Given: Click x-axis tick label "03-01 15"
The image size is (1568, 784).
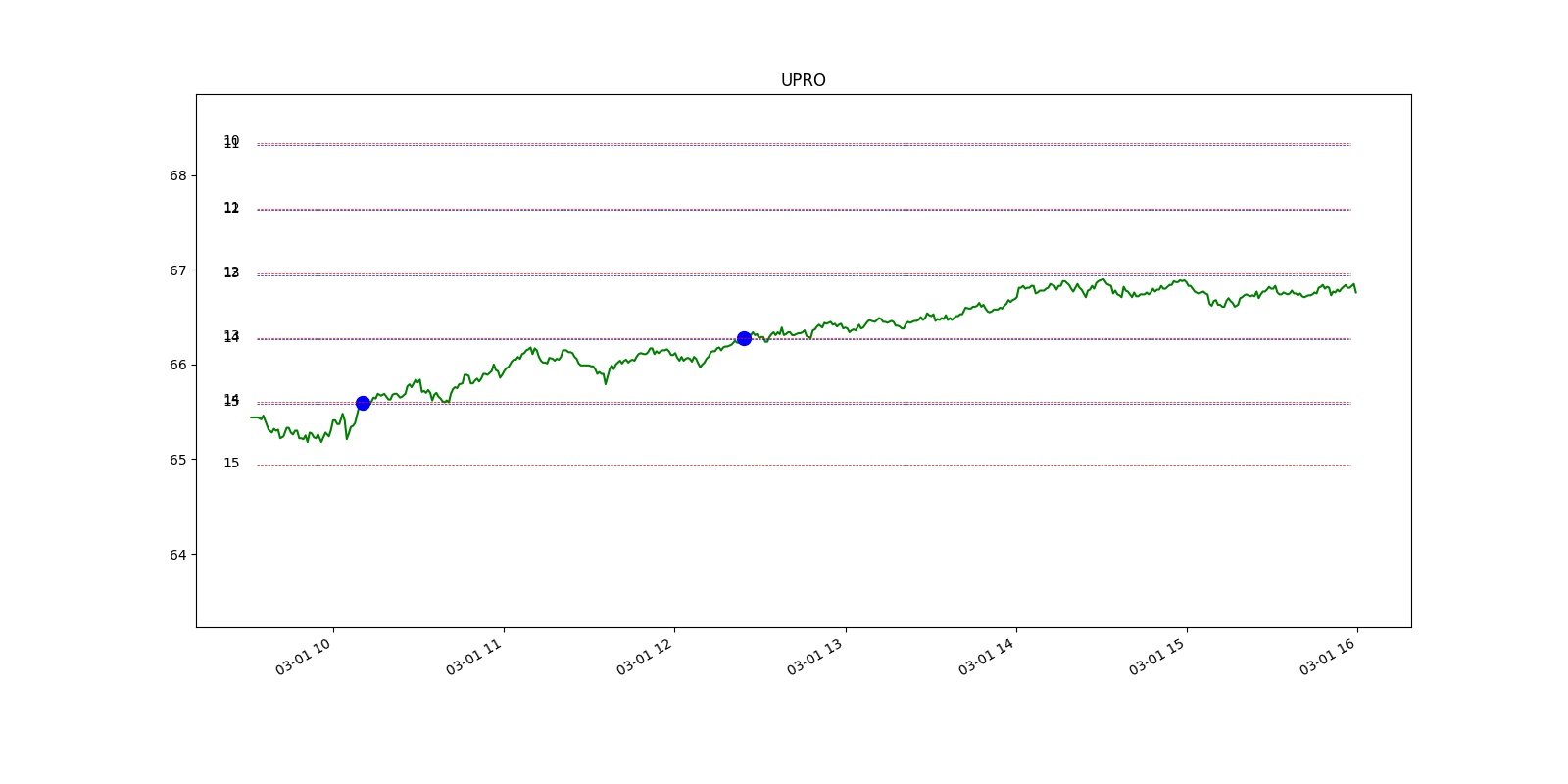Looking at the screenshot, I should pos(1157,657).
